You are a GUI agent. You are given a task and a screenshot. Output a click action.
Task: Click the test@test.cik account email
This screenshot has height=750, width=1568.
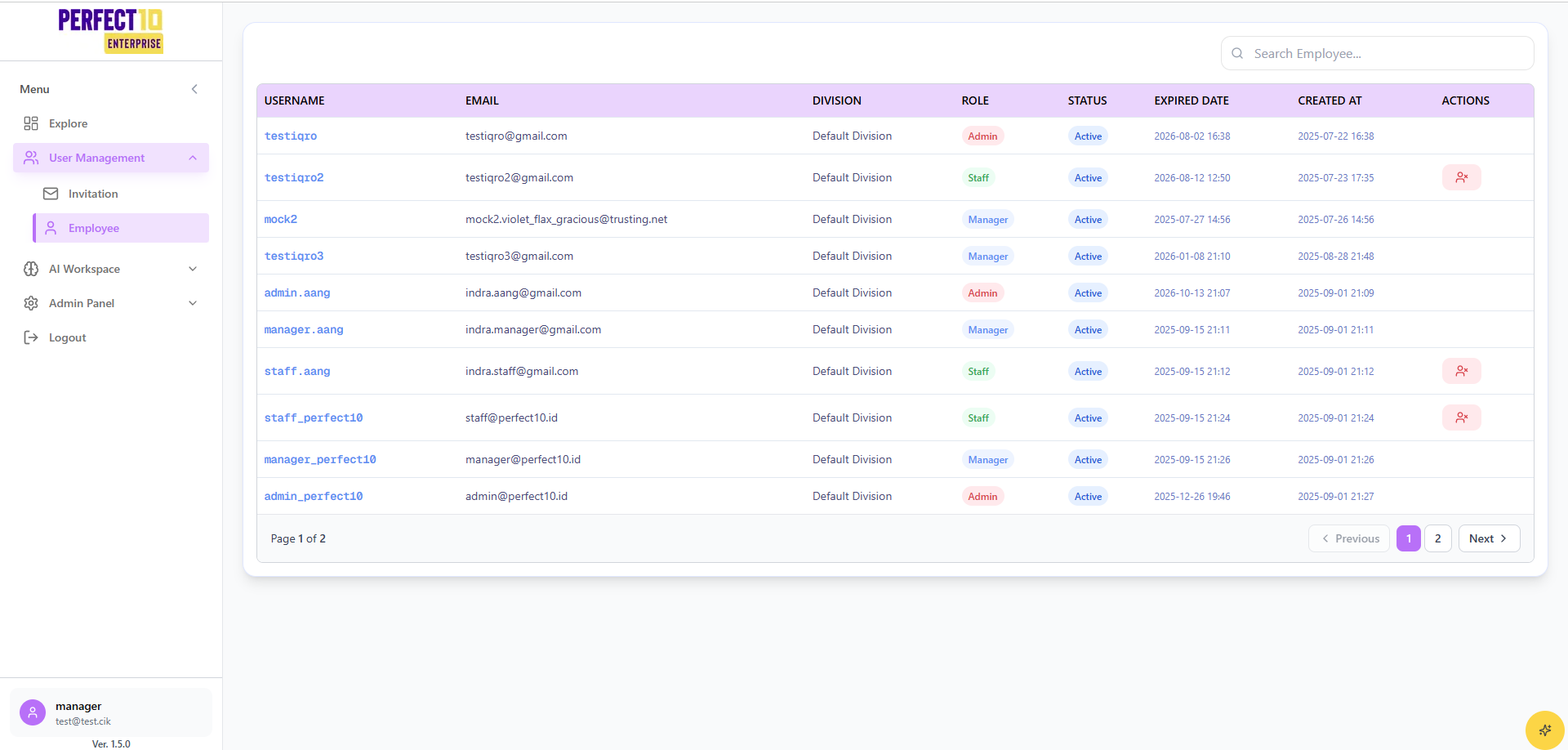point(83,721)
